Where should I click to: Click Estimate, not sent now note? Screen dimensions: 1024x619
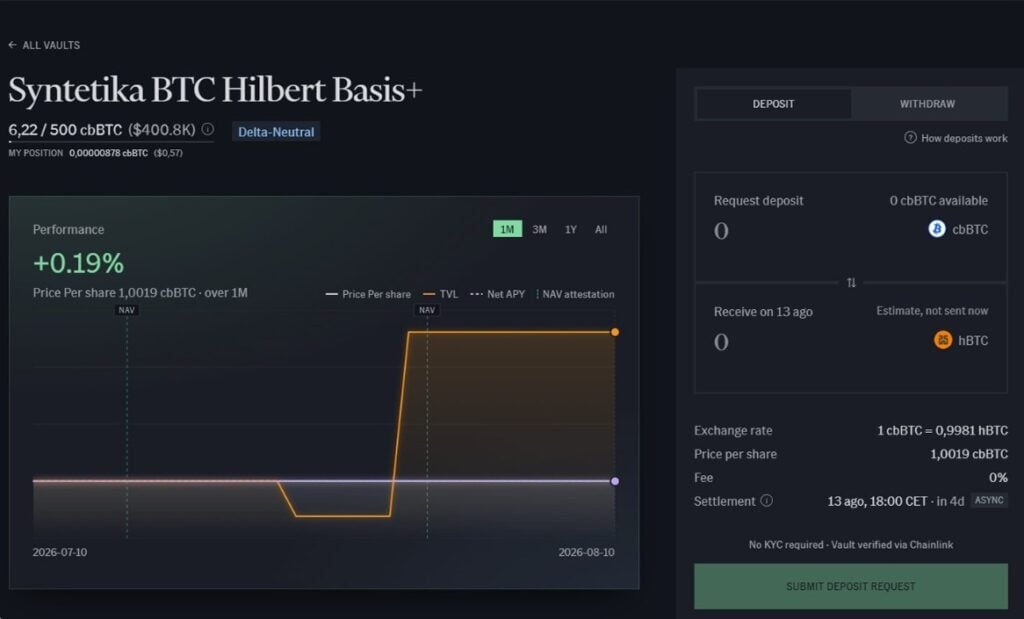tap(932, 311)
